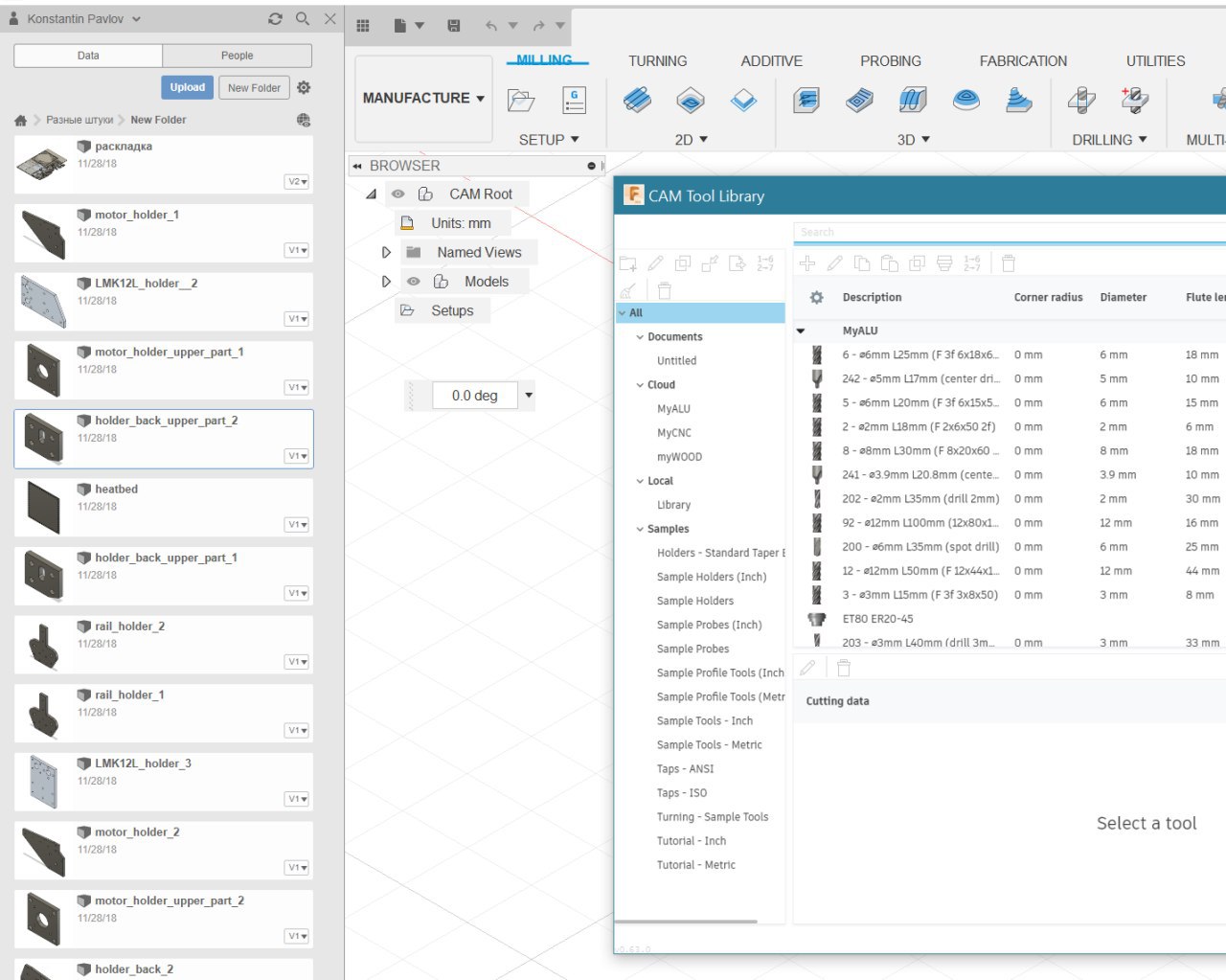
Task: Click the tool library Search field
Action: pos(1010,232)
